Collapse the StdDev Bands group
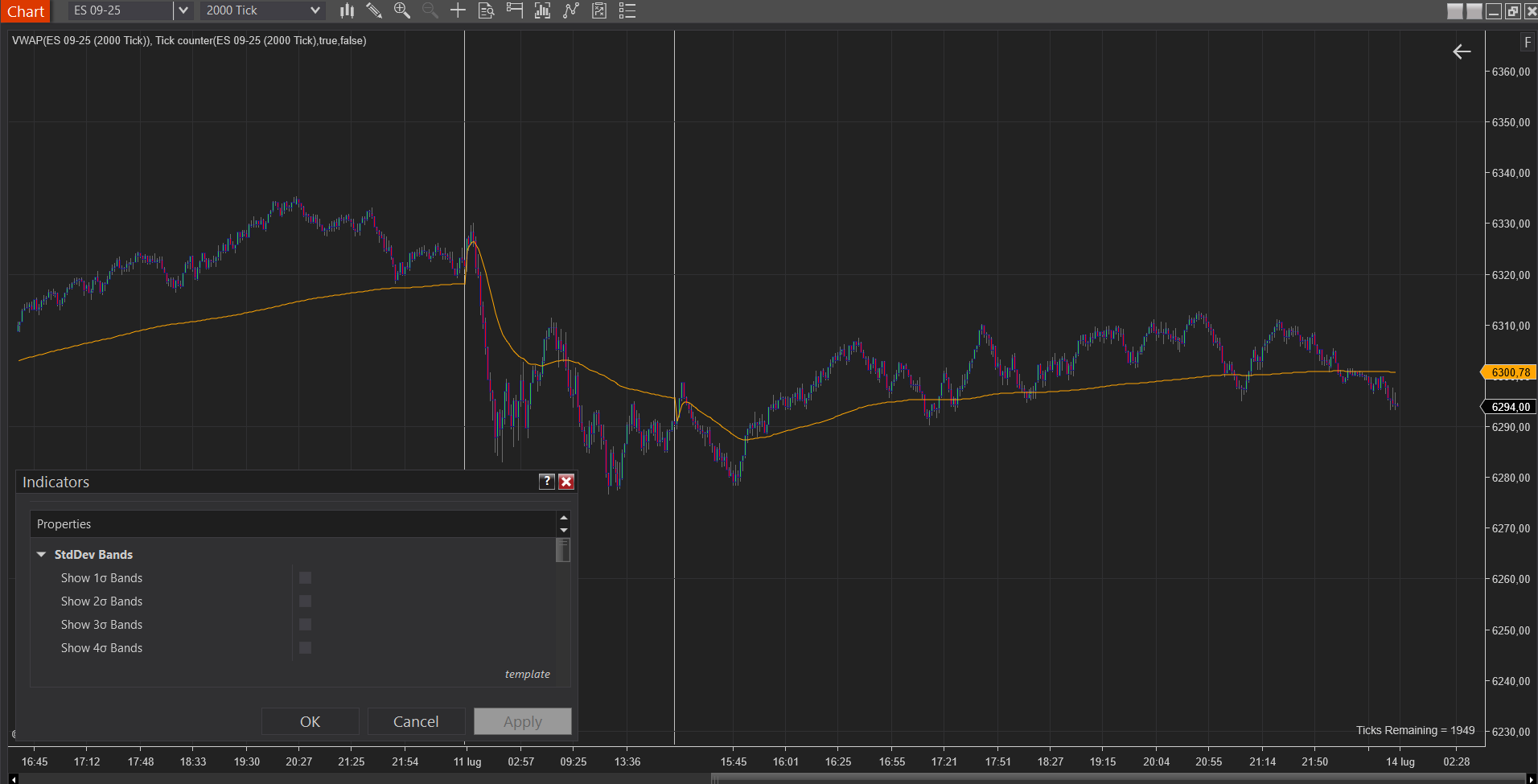Viewport: 1538px width, 784px height. [x=41, y=555]
